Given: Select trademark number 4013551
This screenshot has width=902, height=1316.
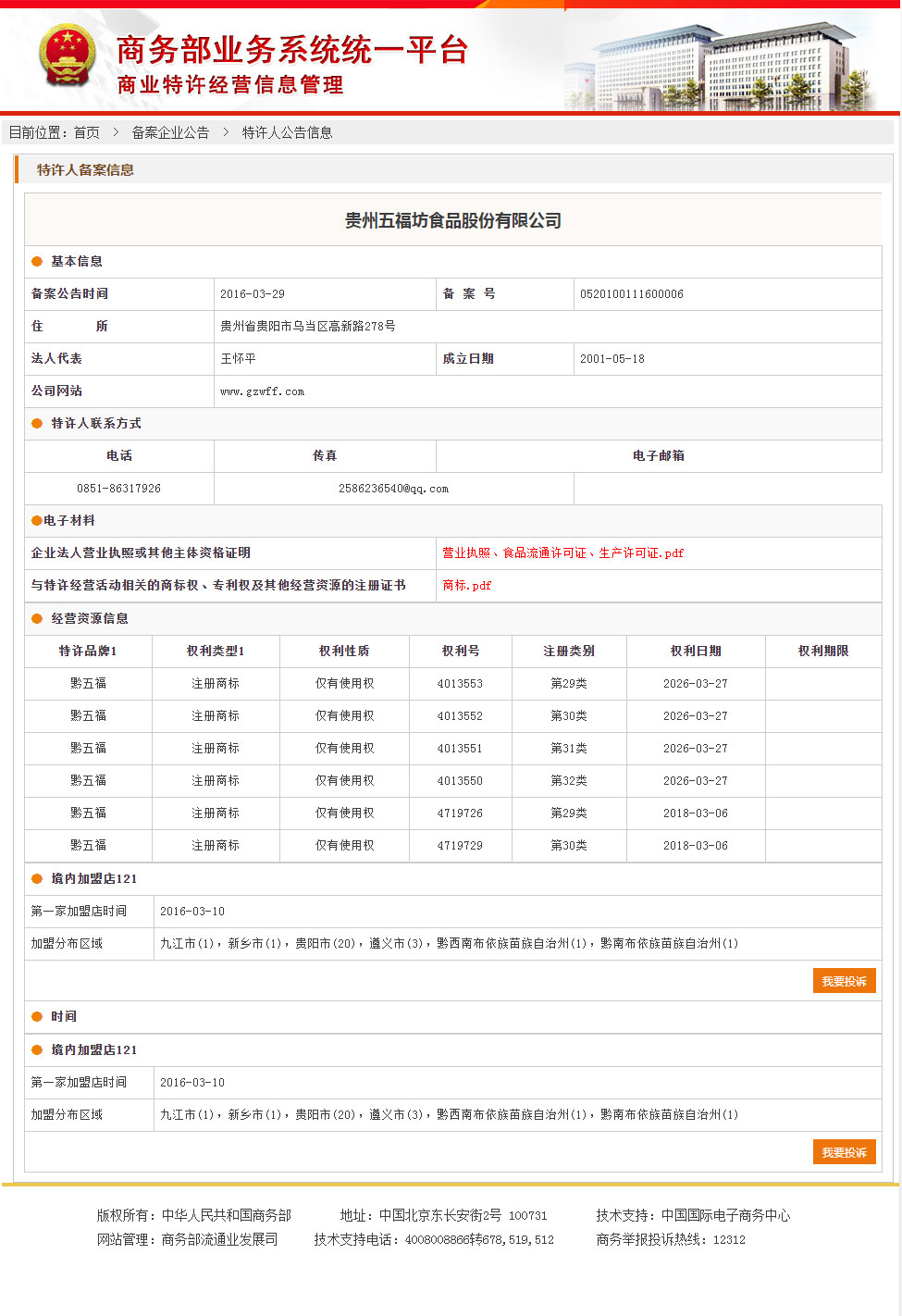Looking at the screenshot, I should [x=461, y=749].
